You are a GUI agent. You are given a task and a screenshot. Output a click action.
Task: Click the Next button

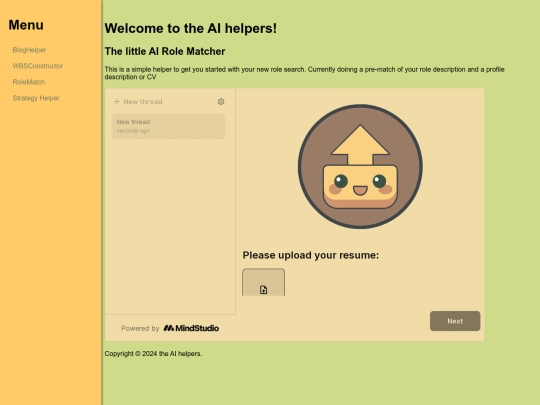(455, 321)
